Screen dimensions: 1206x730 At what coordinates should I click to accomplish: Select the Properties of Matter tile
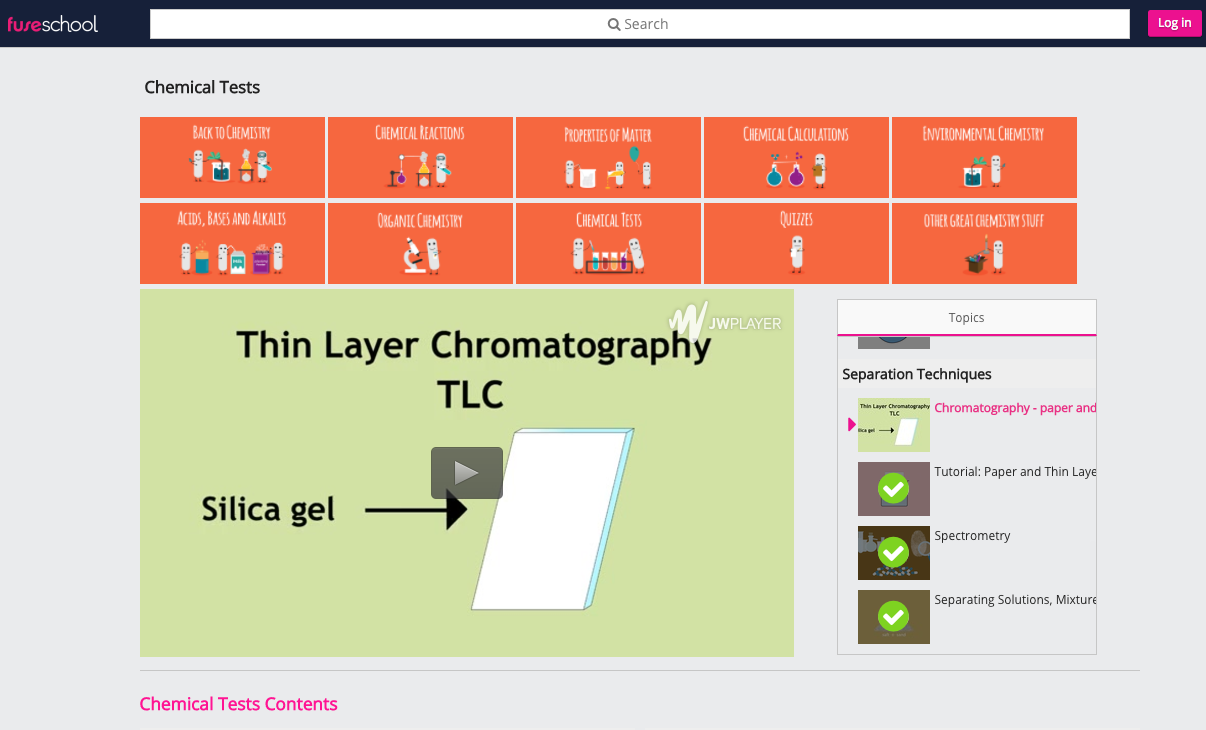click(608, 157)
